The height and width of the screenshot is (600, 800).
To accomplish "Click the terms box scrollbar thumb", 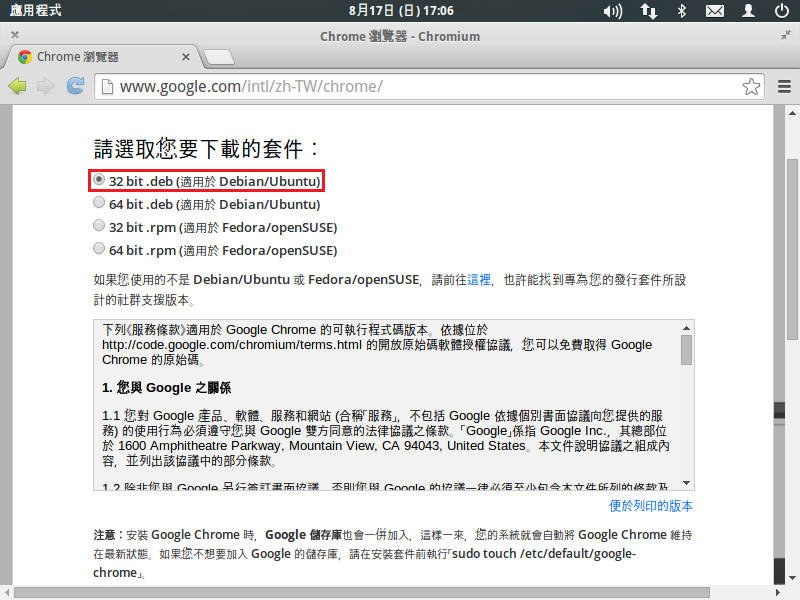I will tap(686, 350).
